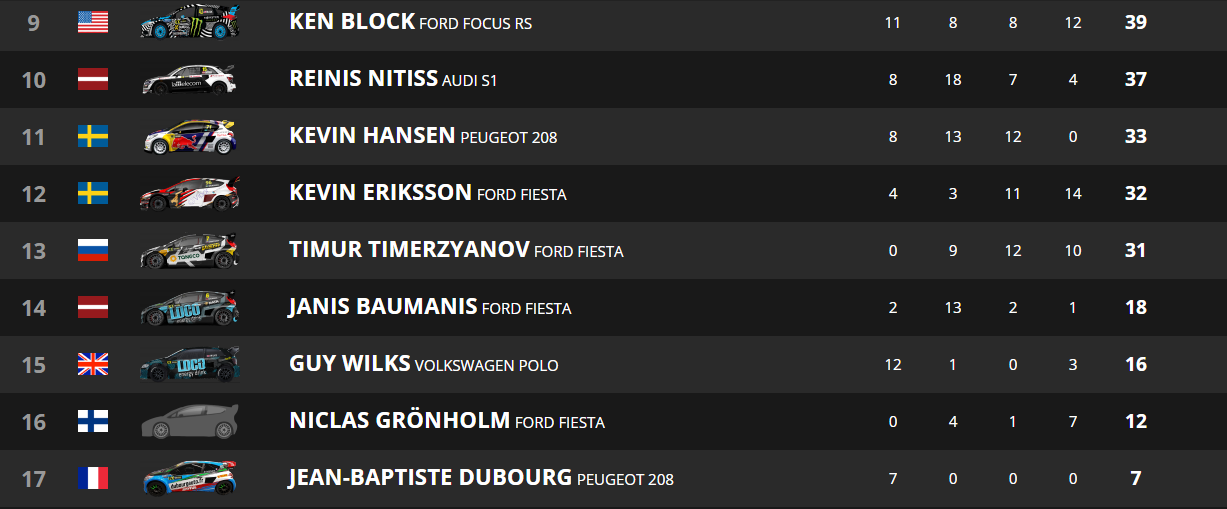
Task: Open Kevin Eriksson driver name link
Action: (x=380, y=193)
